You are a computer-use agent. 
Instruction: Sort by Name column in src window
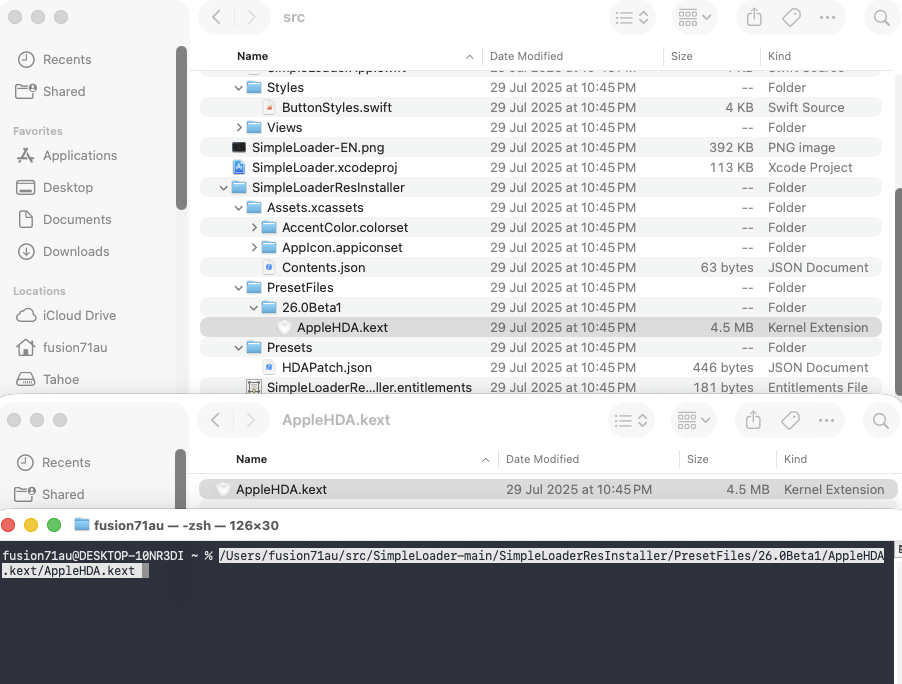252,56
